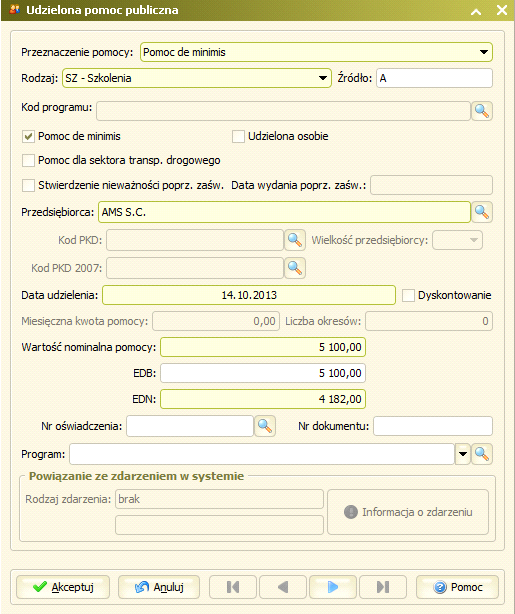Click the application icon in title bar
Viewport: 515px width, 614px height.
click(14, 9)
